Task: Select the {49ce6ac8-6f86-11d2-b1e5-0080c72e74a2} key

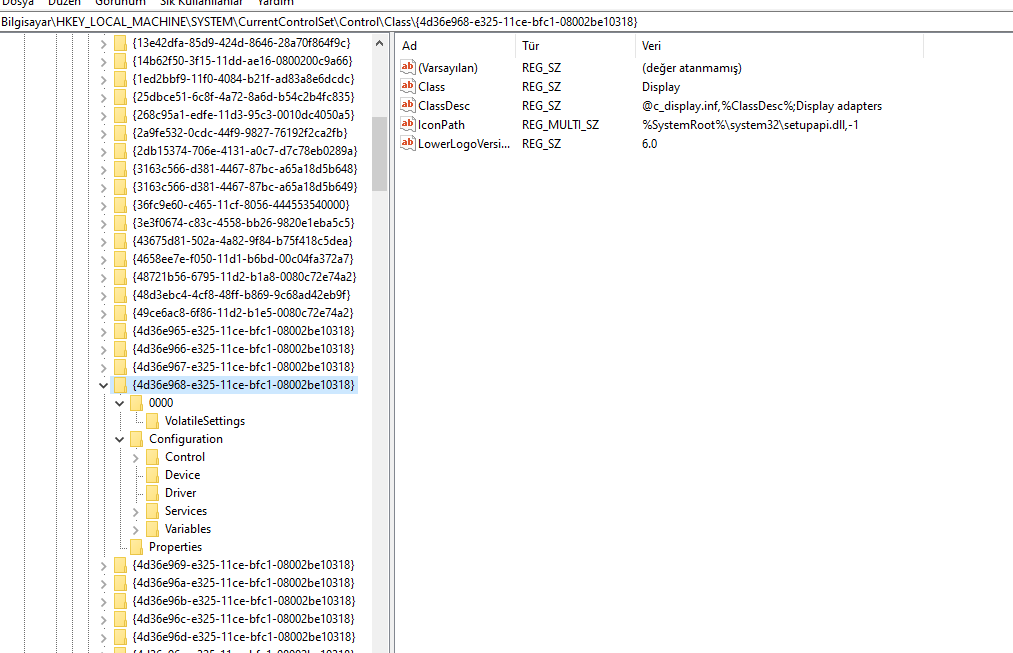Action: point(243,313)
